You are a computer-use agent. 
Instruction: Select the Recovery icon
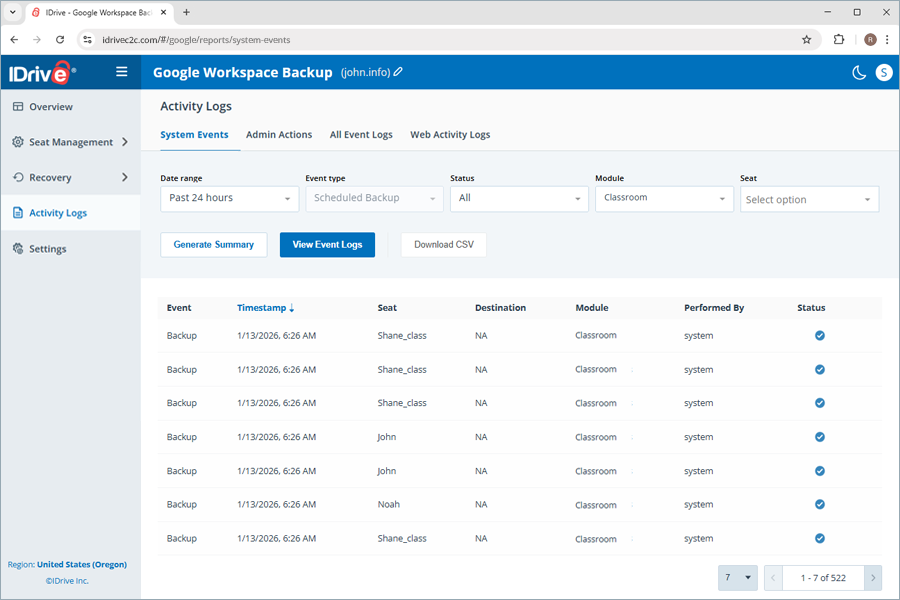coord(17,177)
